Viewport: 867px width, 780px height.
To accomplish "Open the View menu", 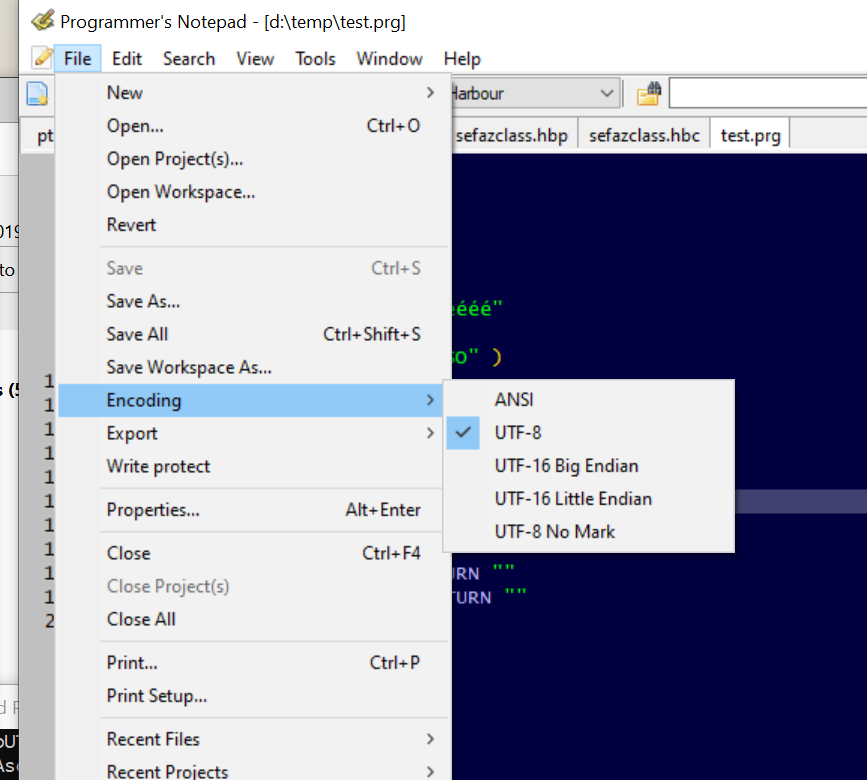I will (x=255, y=59).
